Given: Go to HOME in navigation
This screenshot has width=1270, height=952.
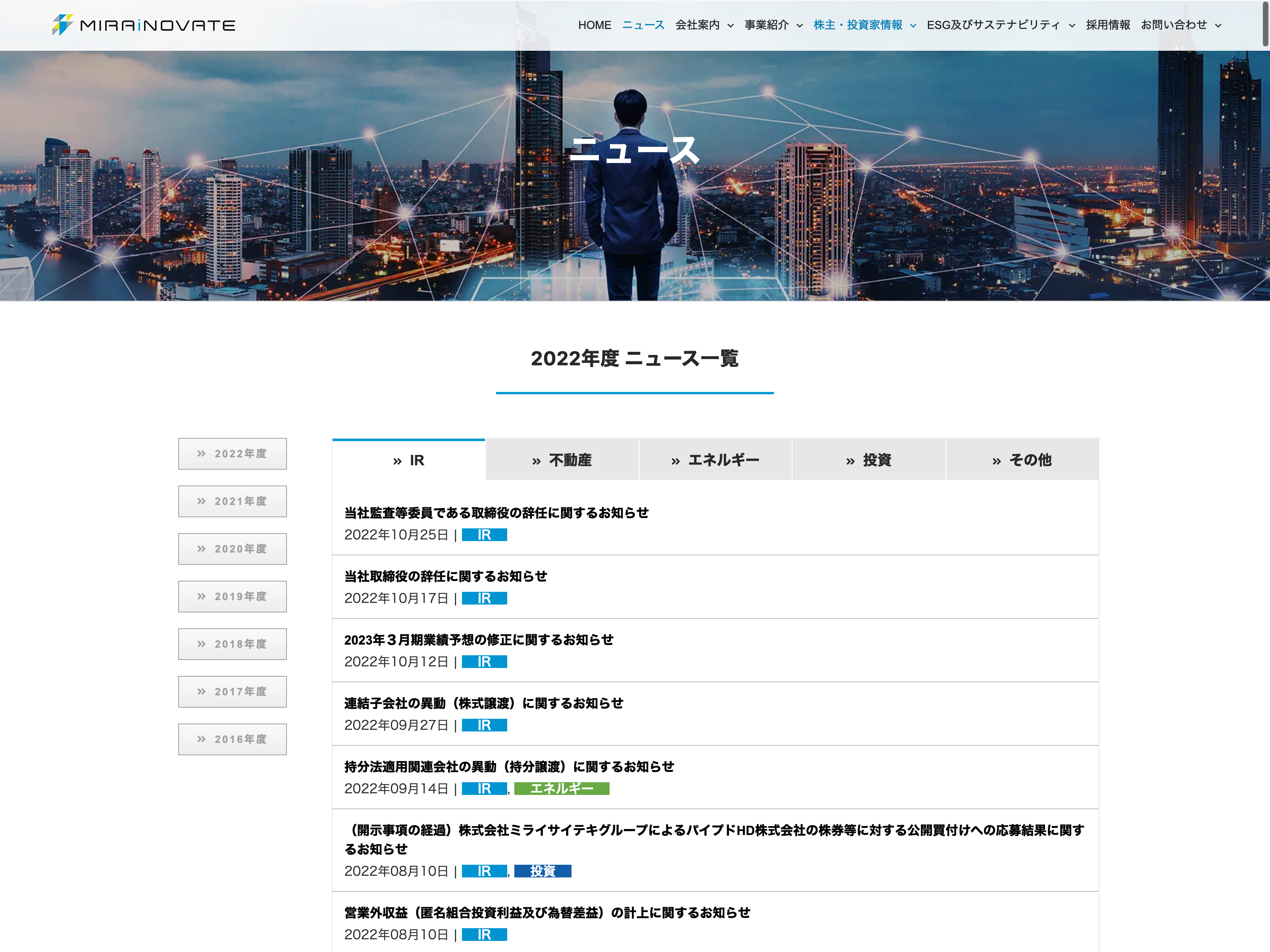Looking at the screenshot, I should coord(594,25).
